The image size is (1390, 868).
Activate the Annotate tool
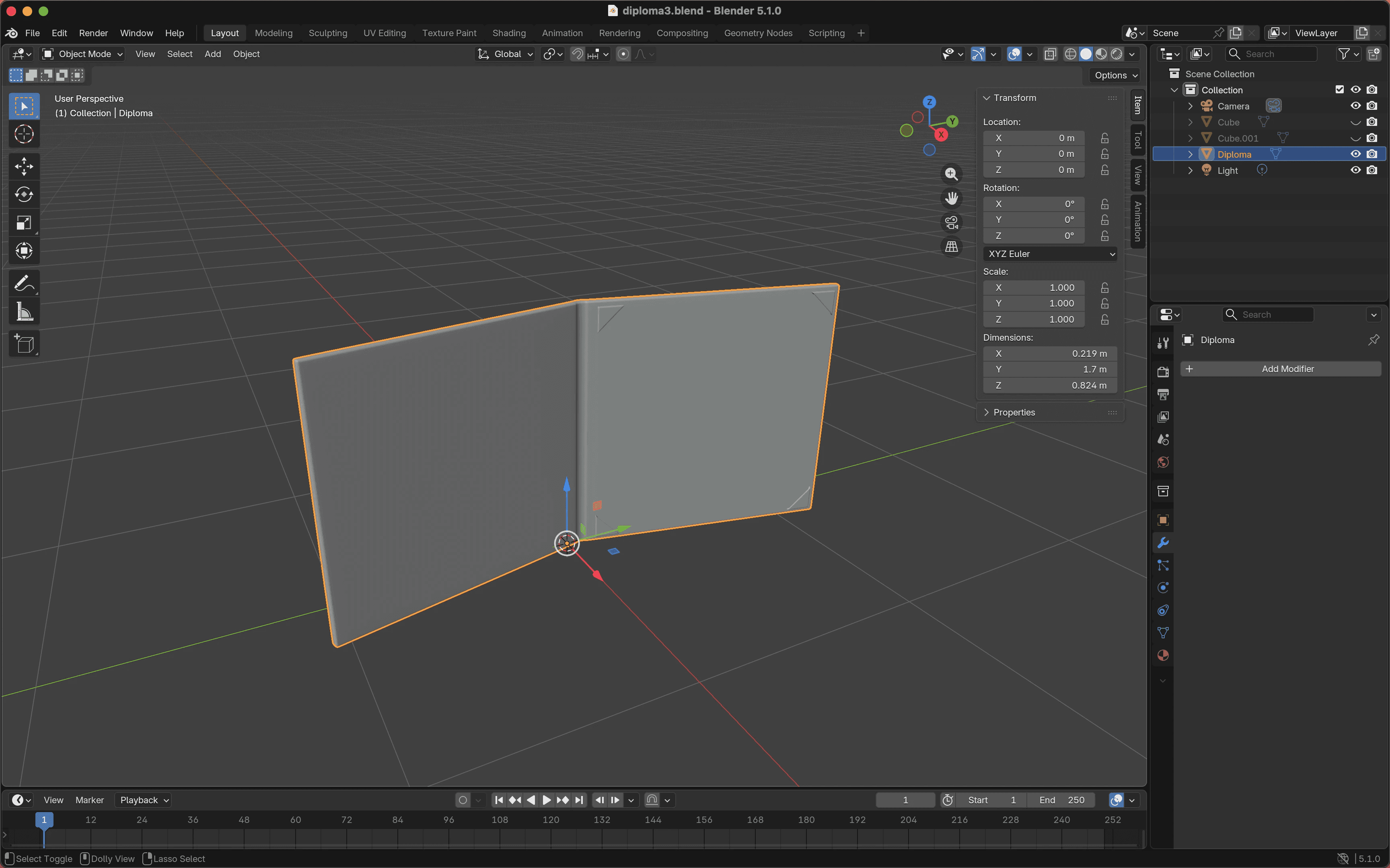[24, 283]
